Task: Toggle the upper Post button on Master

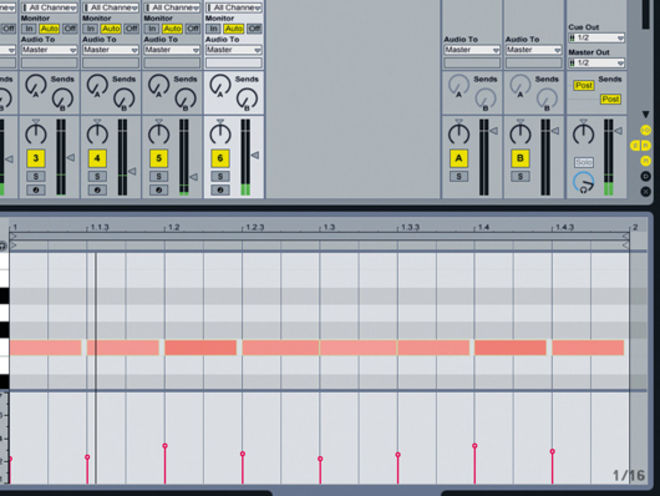Action: 584,85
